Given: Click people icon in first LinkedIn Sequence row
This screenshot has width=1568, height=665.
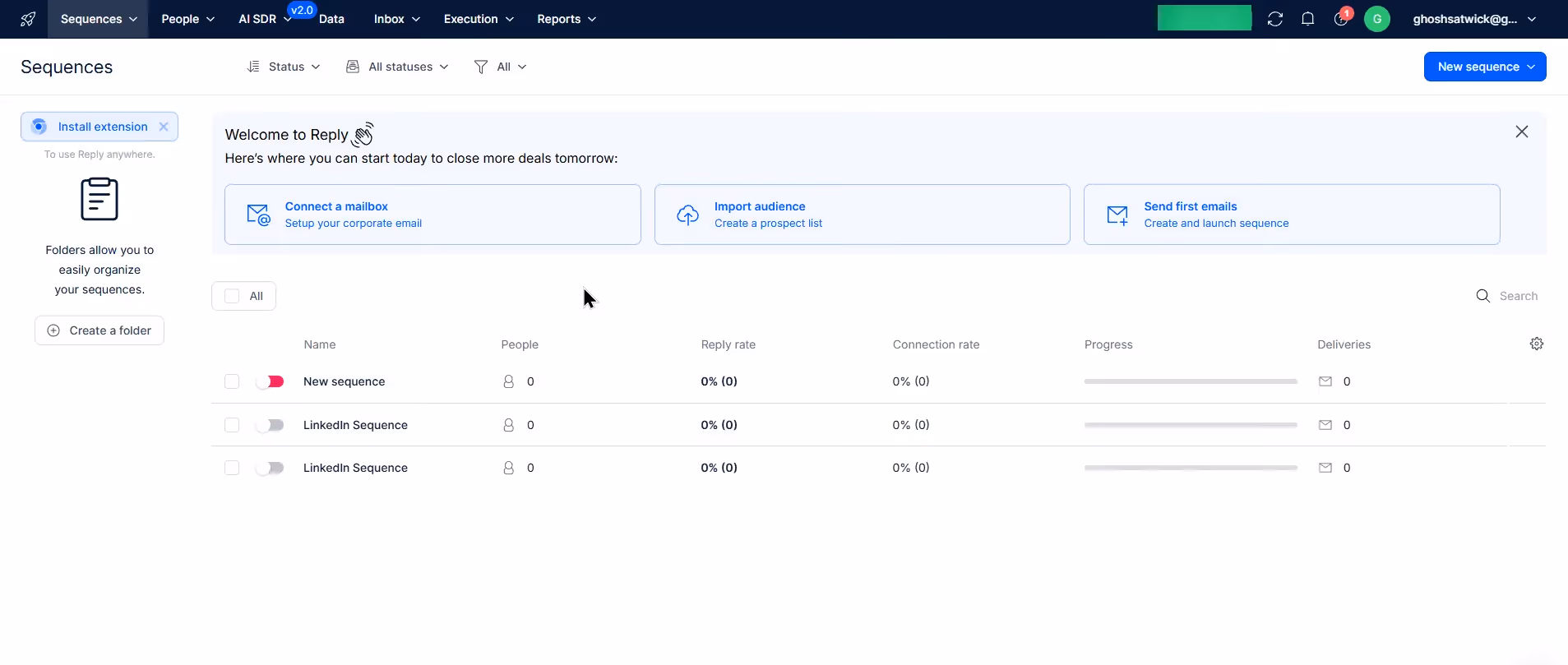Looking at the screenshot, I should [x=509, y=425].
